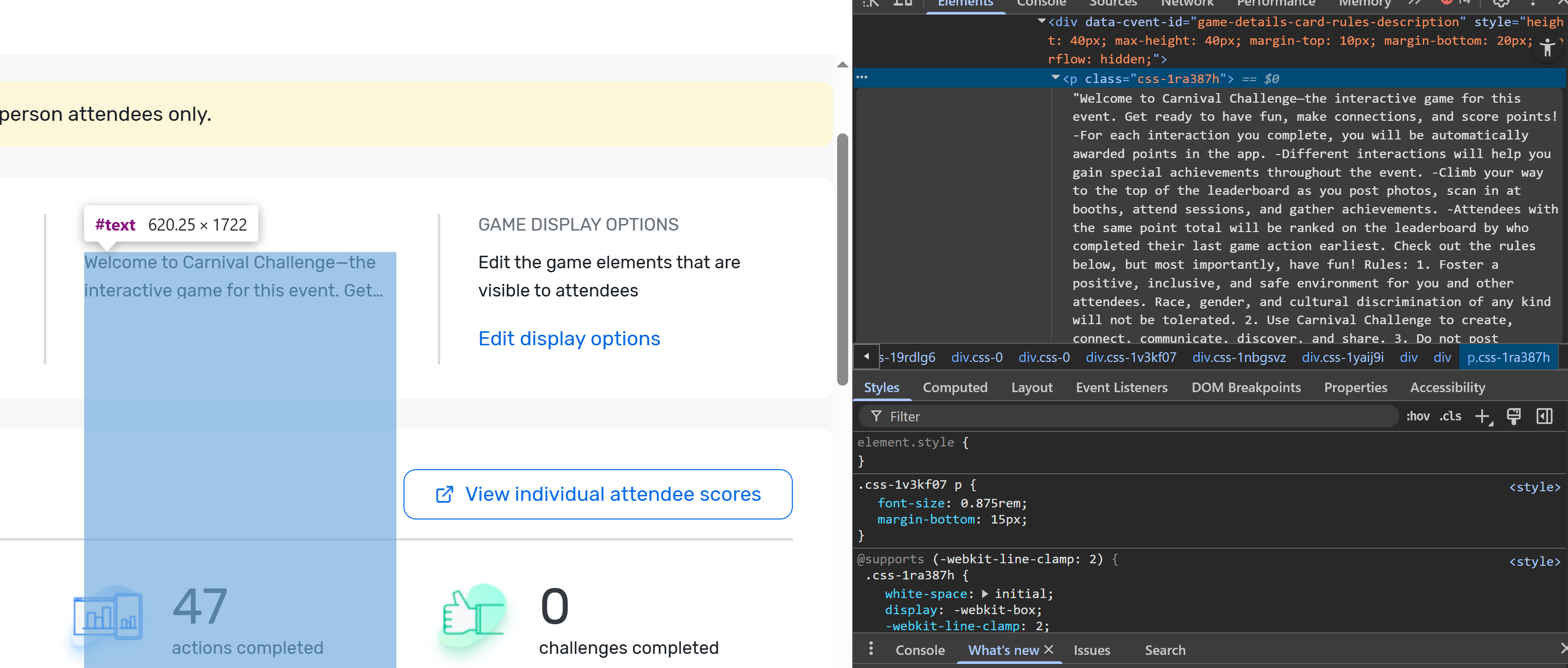The height and width of the screenshot is (668, 1568).
Task: Click the accessibility tree toggle icon
Action: [1547, 49]
